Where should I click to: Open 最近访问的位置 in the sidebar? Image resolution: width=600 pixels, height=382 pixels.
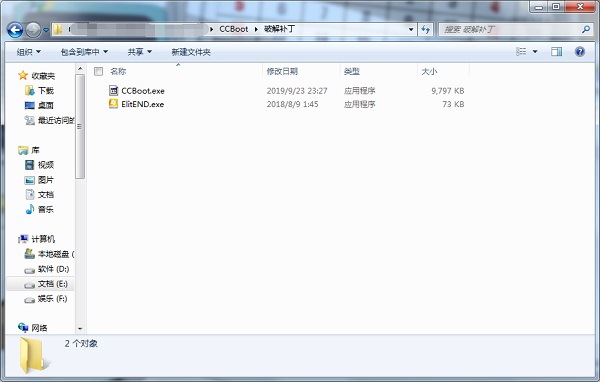click(56, 120)
